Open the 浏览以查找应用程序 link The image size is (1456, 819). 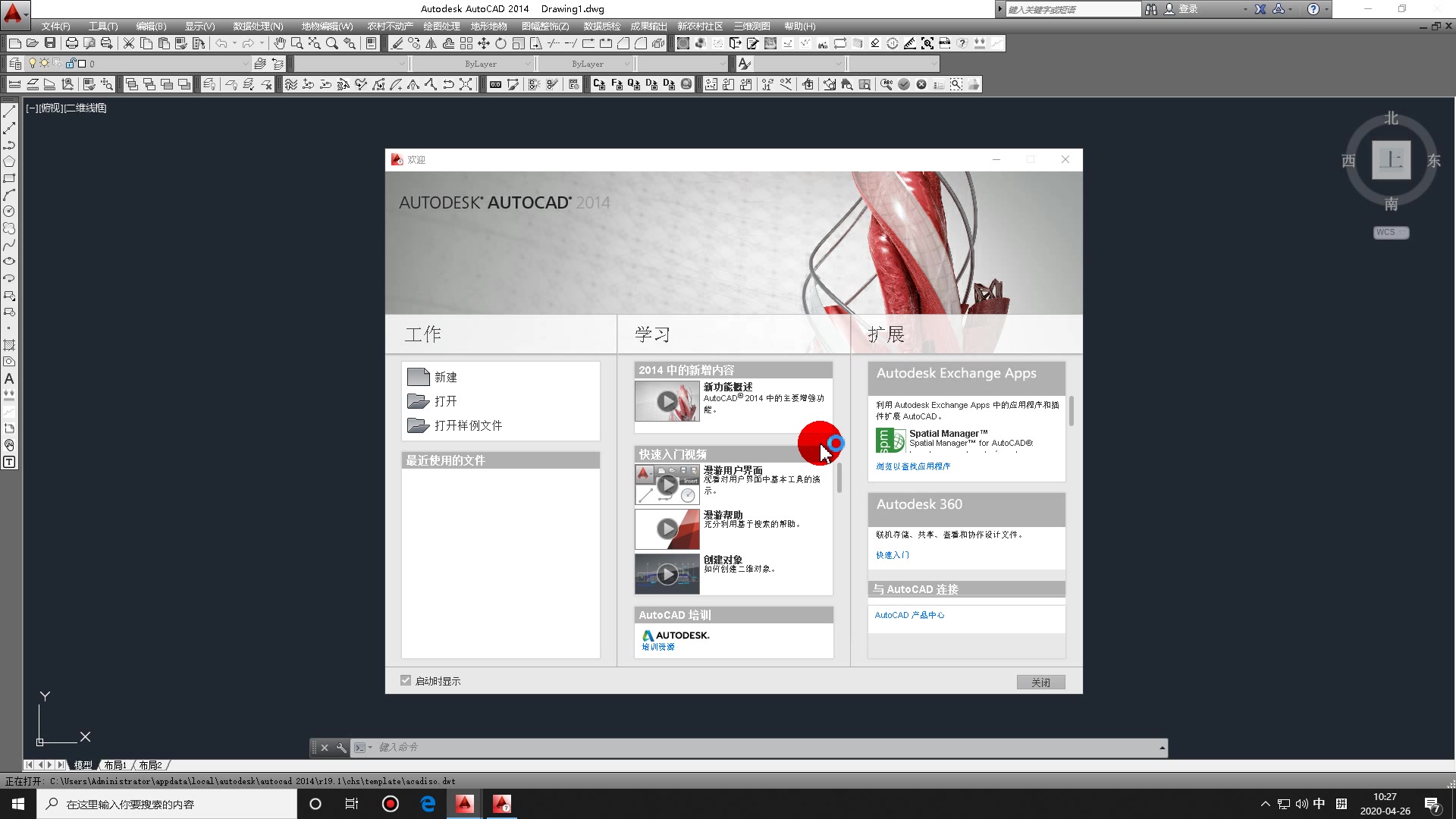(x=913, y=466)
